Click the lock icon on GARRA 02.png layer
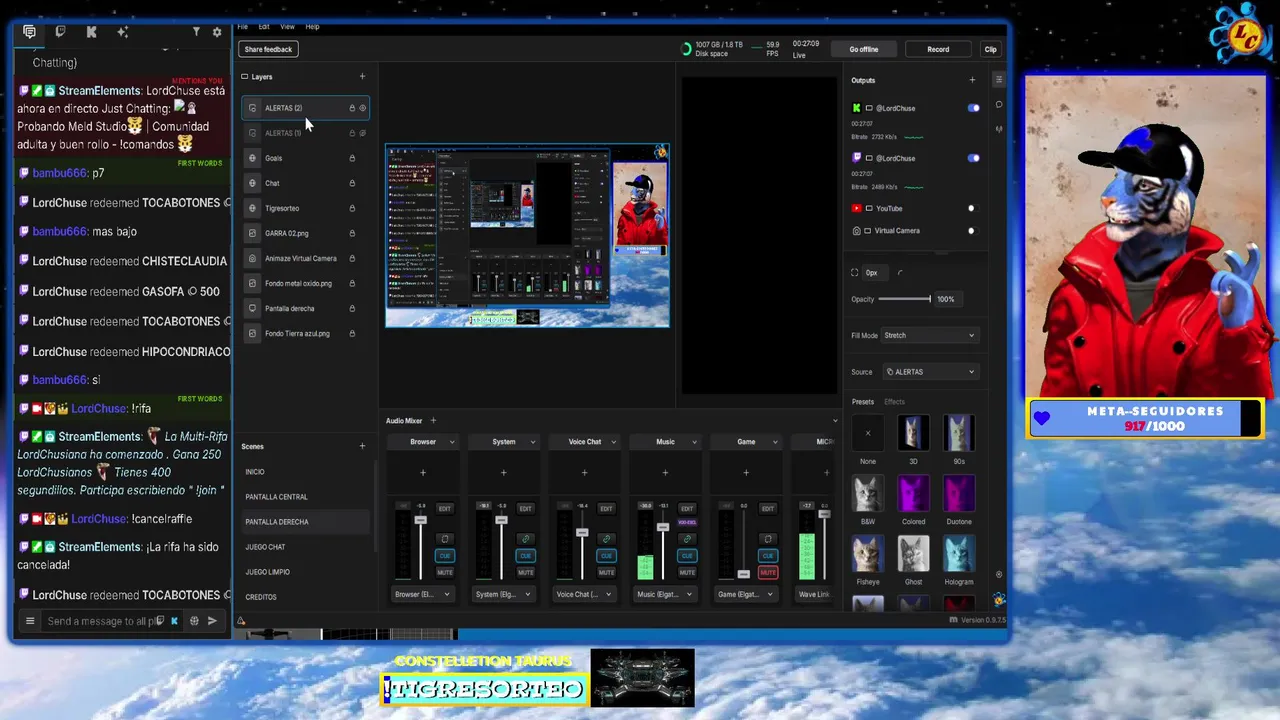The image size is (1280, 720). tap(352, 233)
